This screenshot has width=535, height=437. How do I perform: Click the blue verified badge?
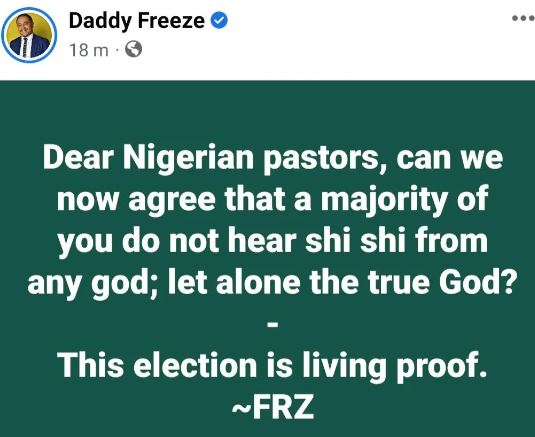pyautogui.click(x=219, y=20)
